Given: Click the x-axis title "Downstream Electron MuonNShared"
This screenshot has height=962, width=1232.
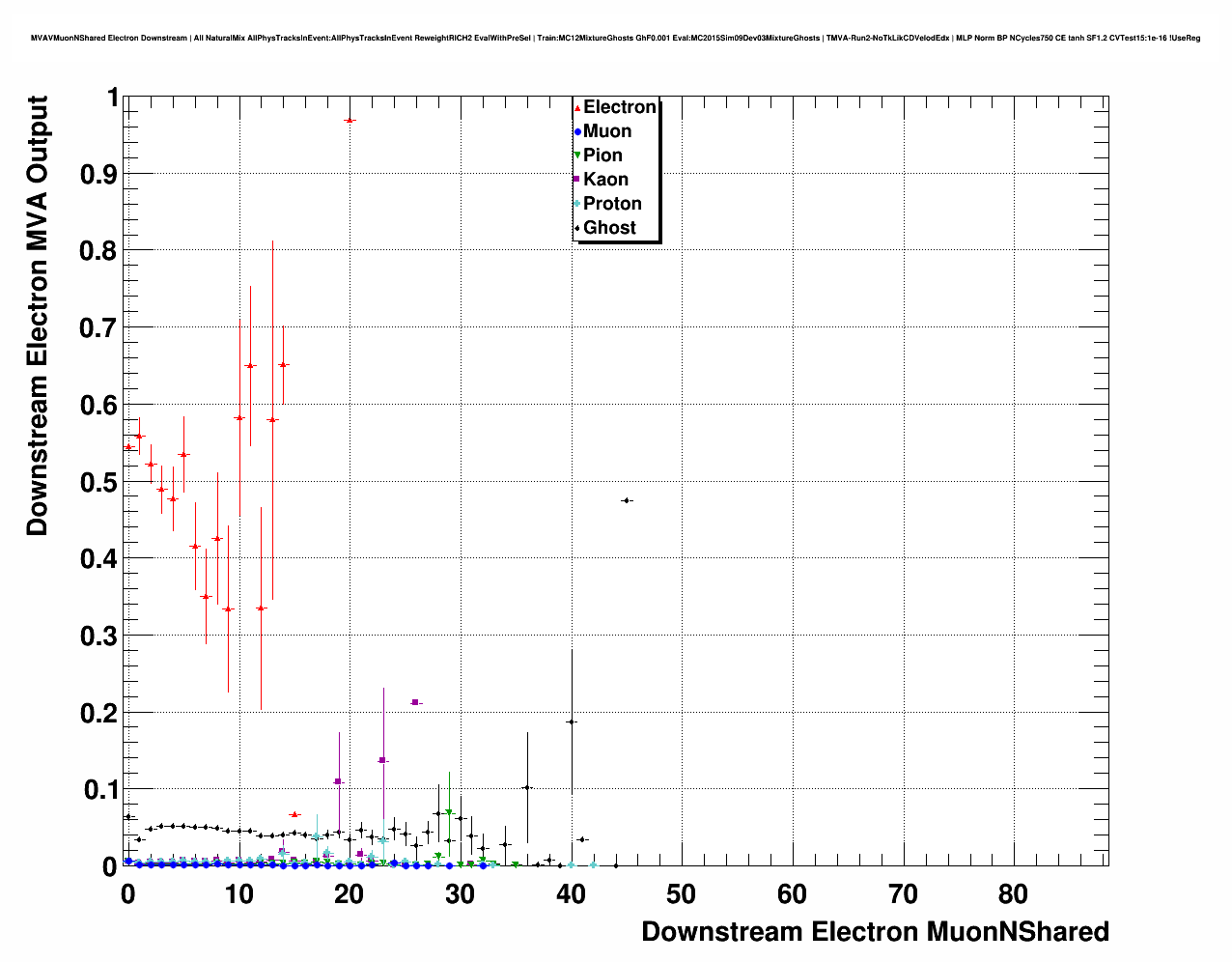Looking at the screenshot, I should tap(875, 932).
